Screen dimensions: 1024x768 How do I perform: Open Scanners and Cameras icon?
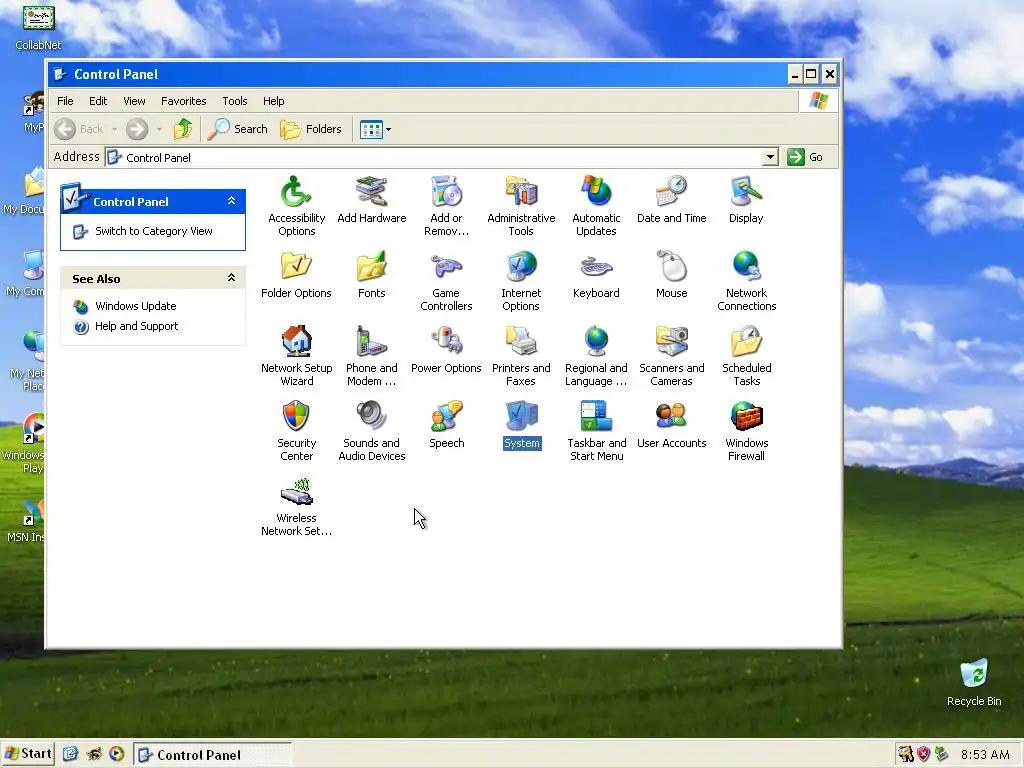[671, 355]
